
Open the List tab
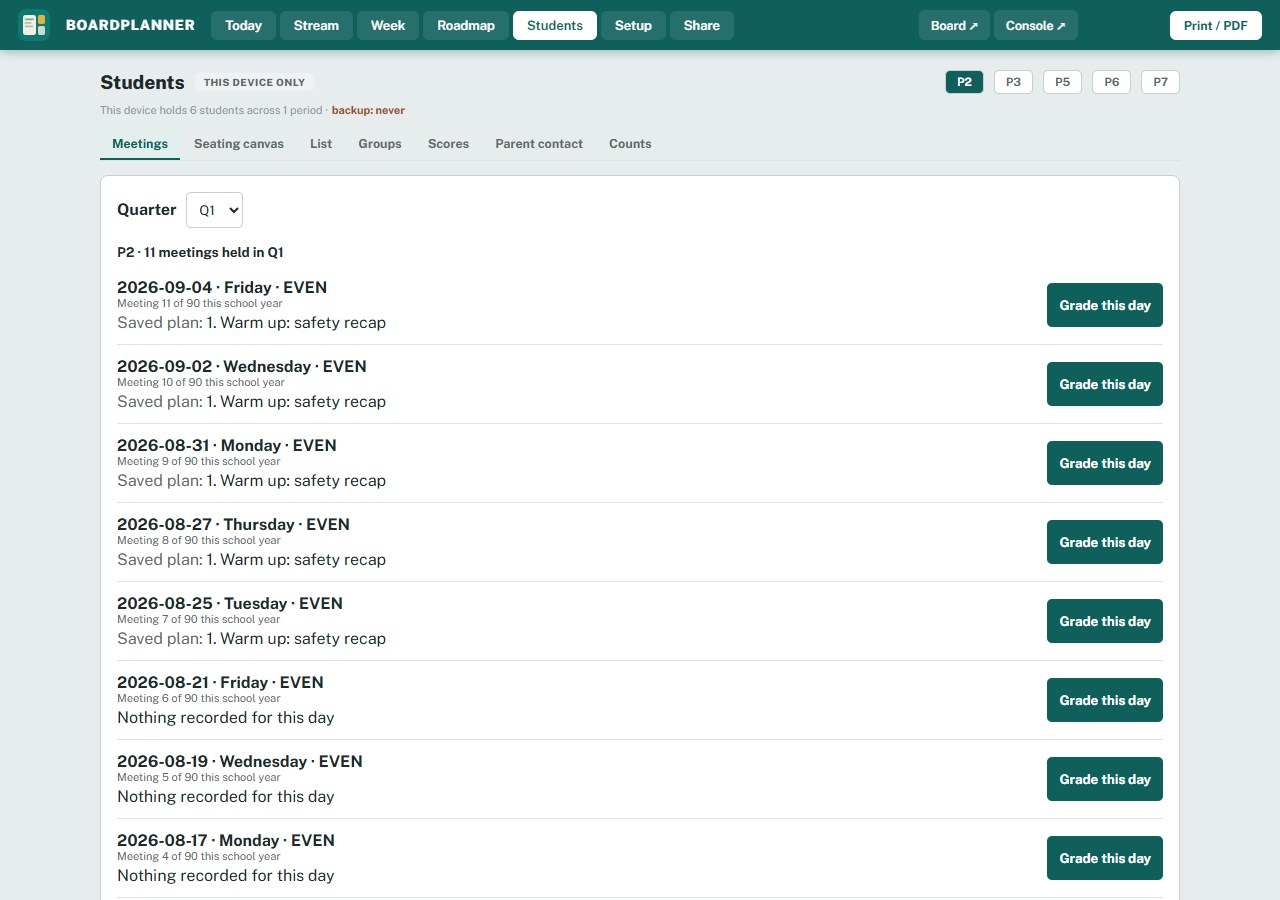click(x=321, y=144)
